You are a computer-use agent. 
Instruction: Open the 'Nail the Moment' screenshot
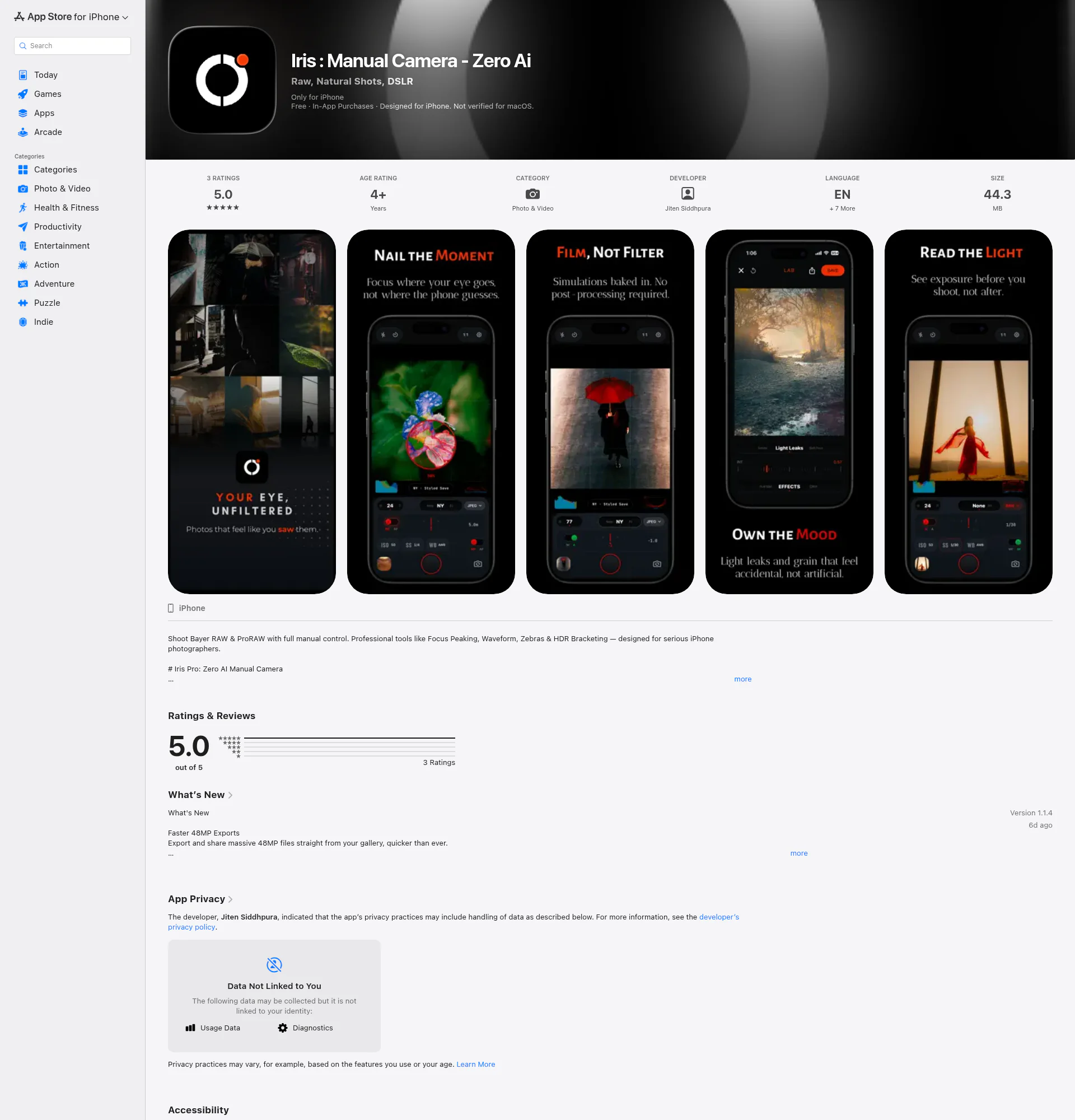pos(431,412)
